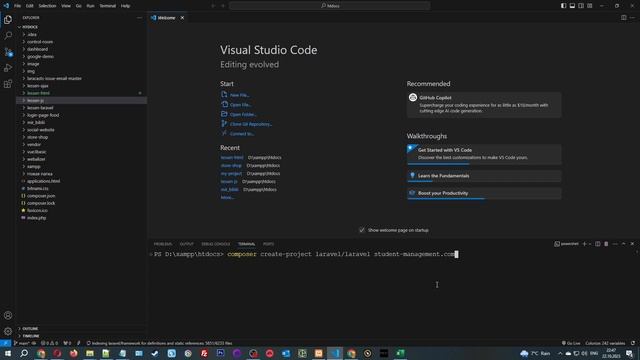Open terminal launch profile dropdown arrow
The image size is (640, 360).
coord(590,244)
